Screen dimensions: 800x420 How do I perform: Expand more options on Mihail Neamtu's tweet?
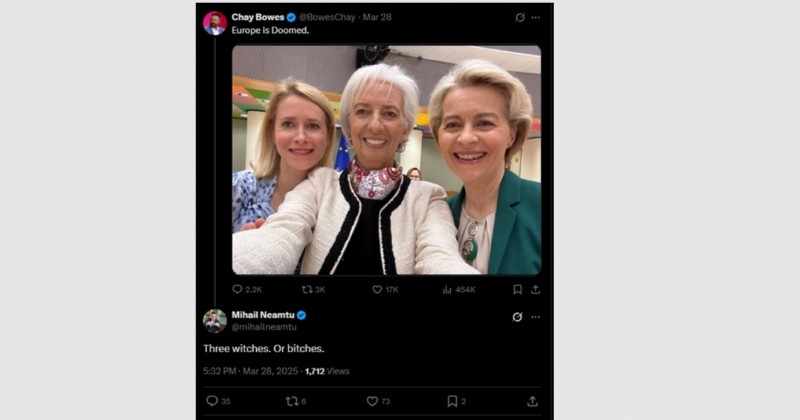pyautogui.click(x=535, y=317)
